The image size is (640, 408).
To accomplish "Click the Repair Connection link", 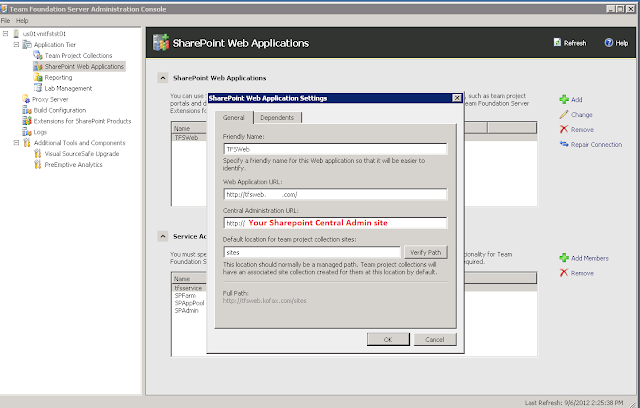I will (x=596, y=144).
